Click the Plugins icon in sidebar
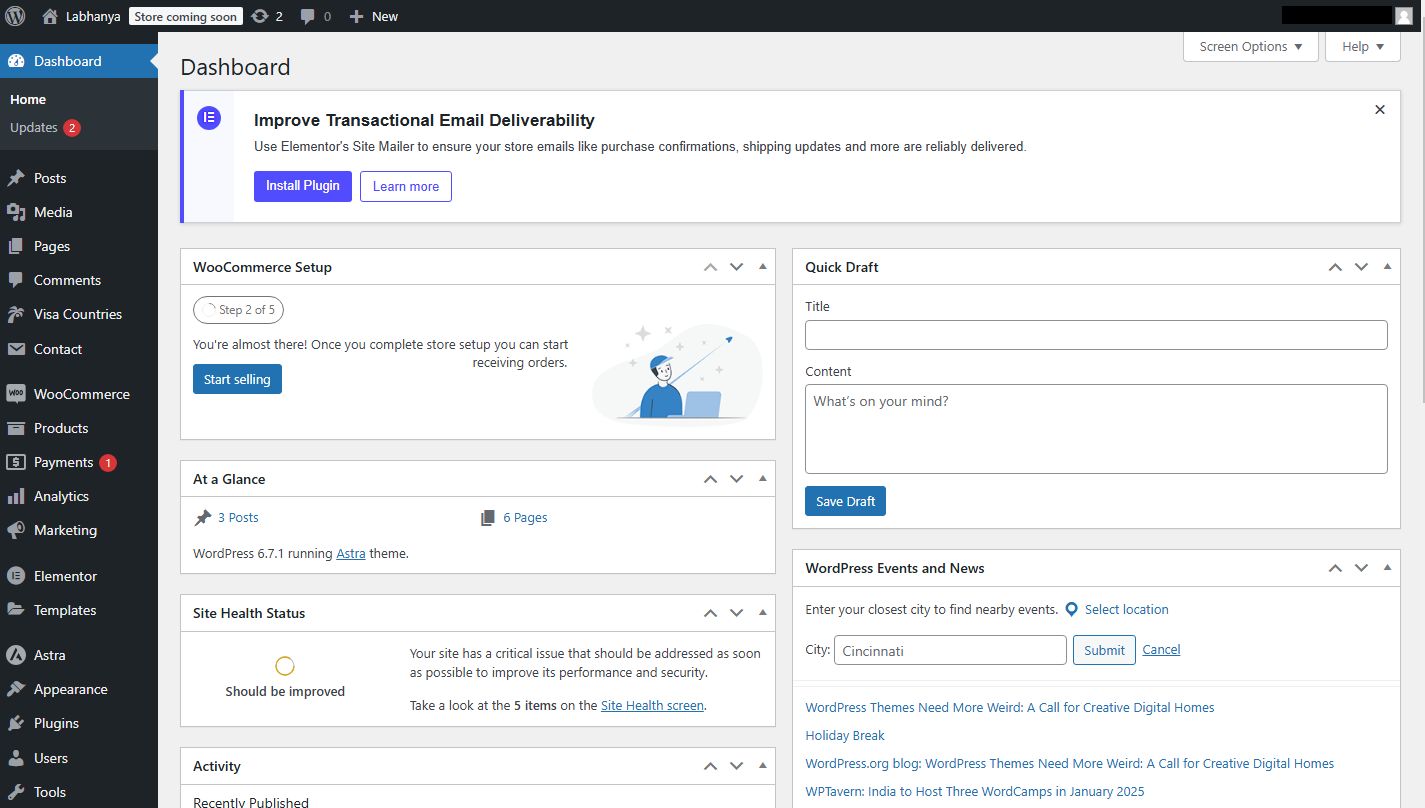This screenshot has height=808, width=1425. [16, 723]
